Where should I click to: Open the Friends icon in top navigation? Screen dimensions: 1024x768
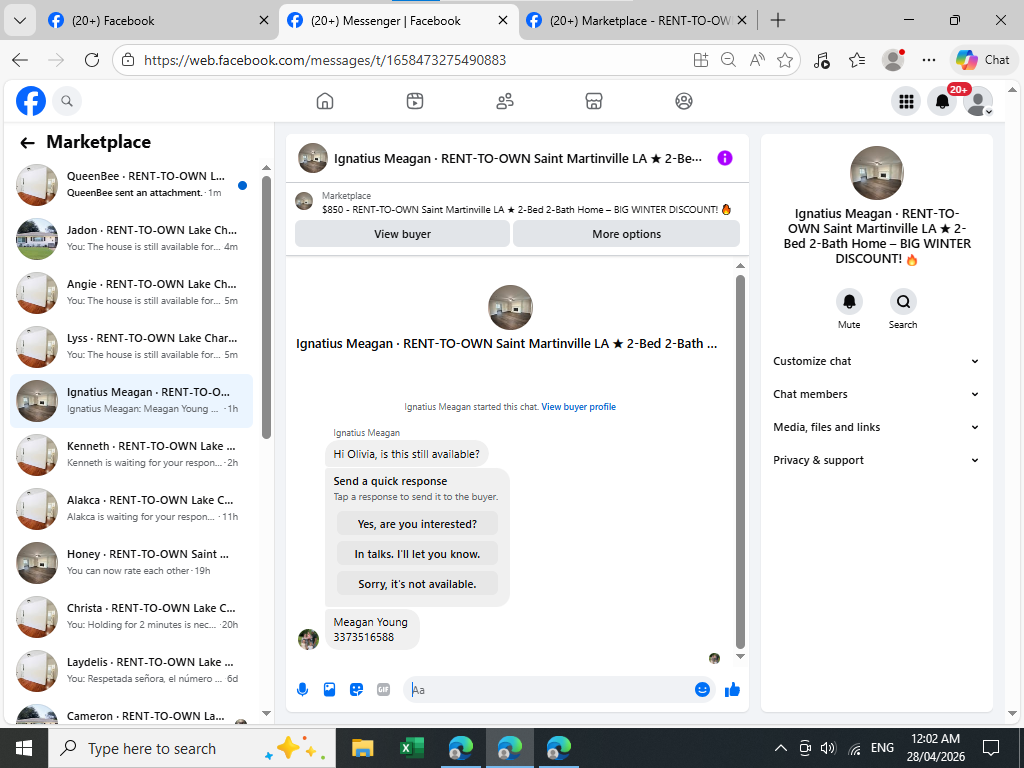tap(505, 101)
